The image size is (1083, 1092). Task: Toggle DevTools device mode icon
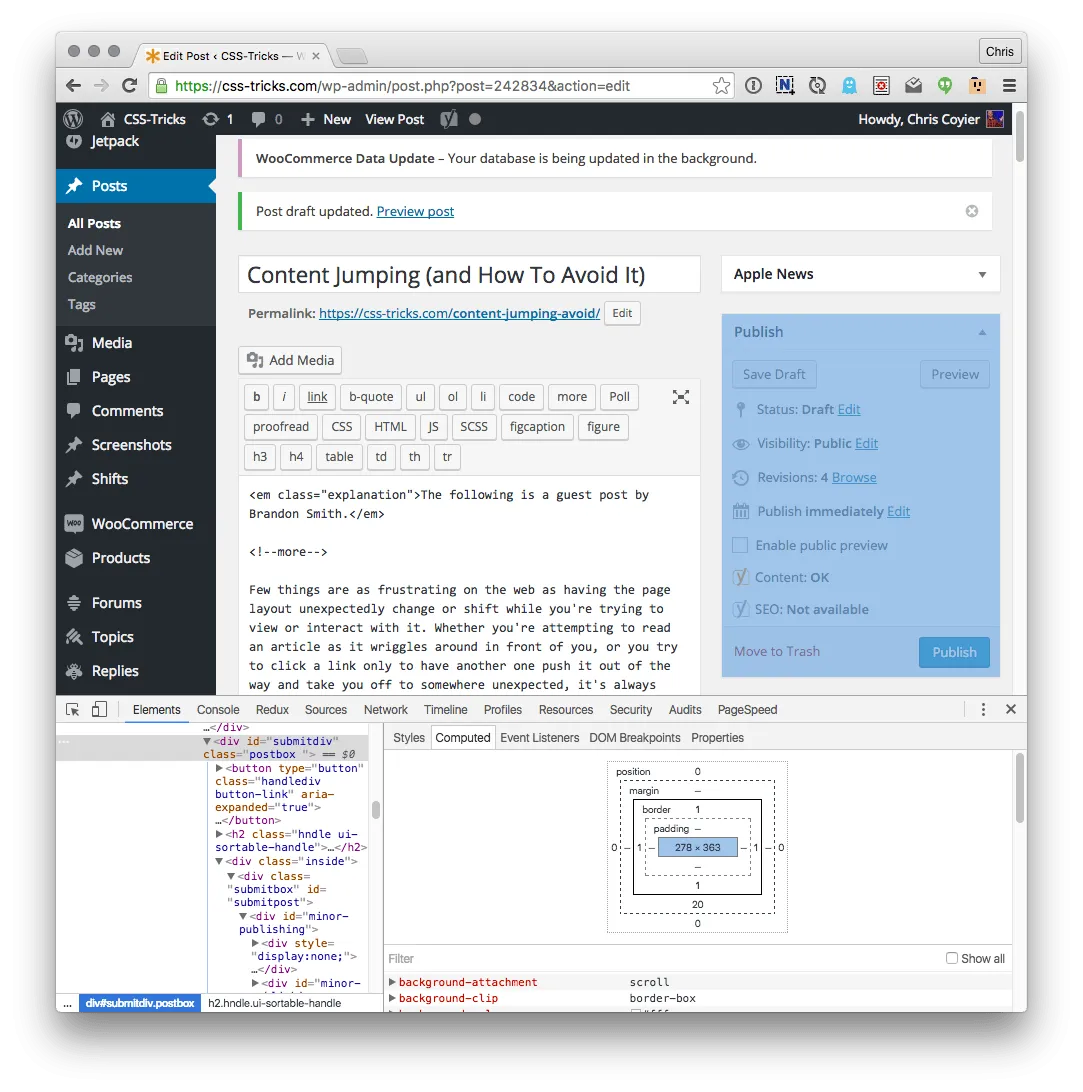pos(100,710)
